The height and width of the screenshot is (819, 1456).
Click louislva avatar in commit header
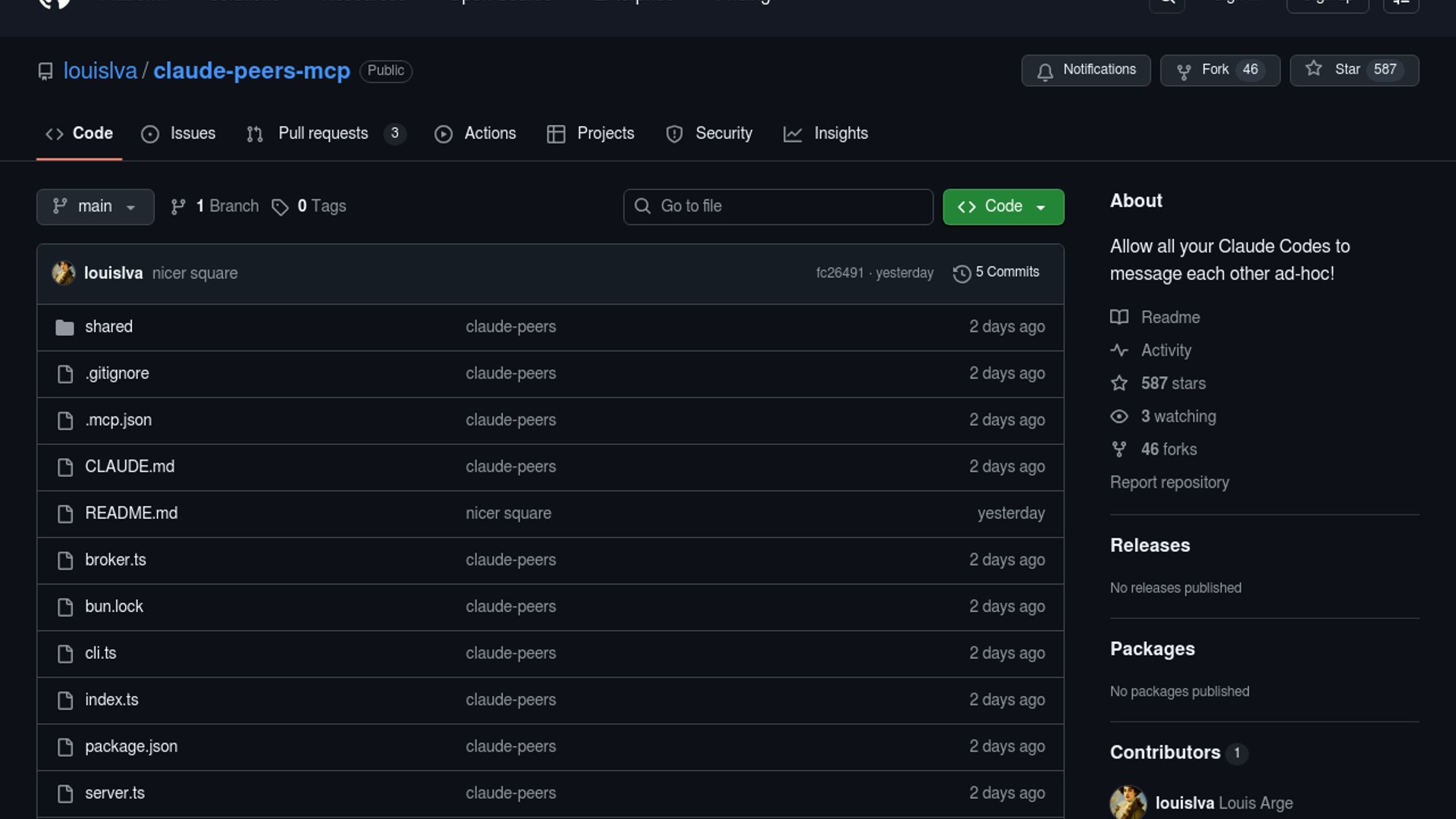pyautogui.click(x=64, y=273)
